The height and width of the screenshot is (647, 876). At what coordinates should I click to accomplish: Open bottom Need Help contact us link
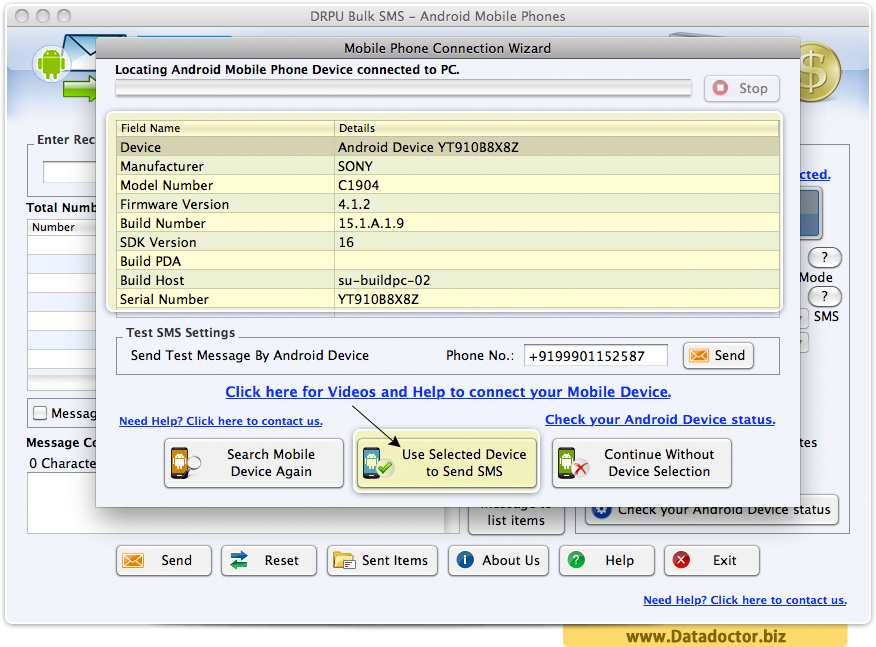click(x=745, y=600)
